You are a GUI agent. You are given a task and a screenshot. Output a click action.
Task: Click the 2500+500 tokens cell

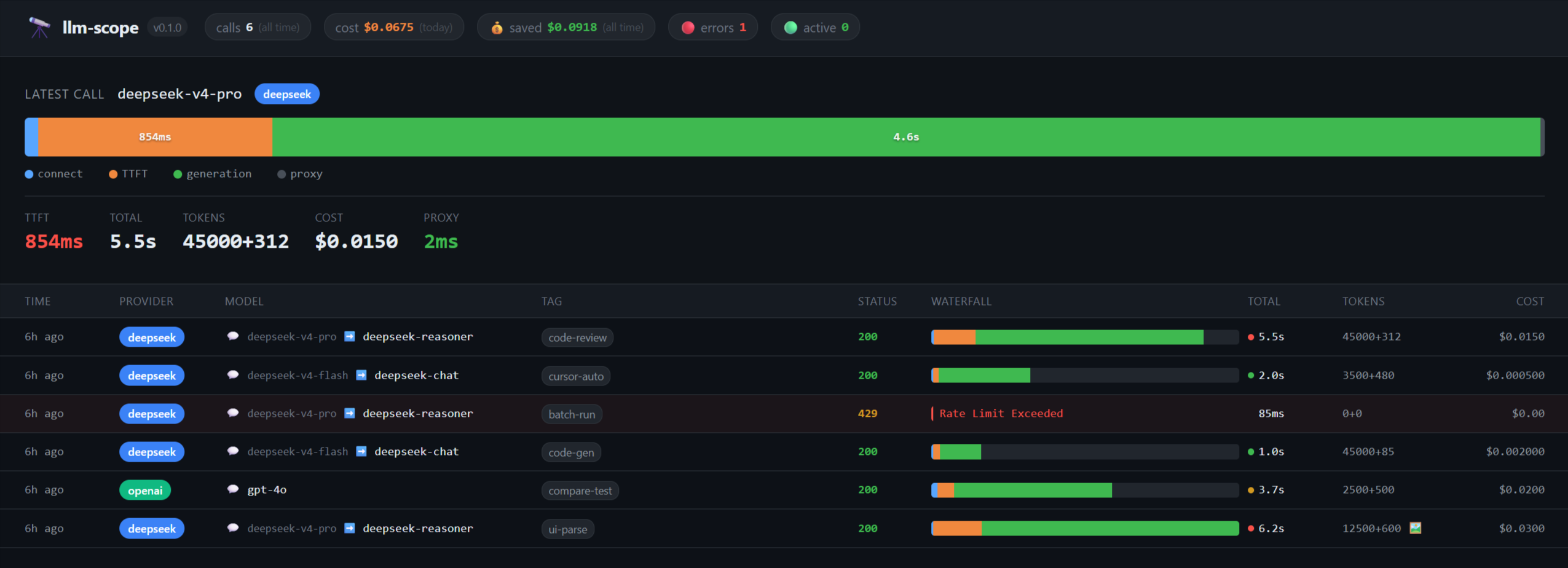click(x=1368, y=490)
